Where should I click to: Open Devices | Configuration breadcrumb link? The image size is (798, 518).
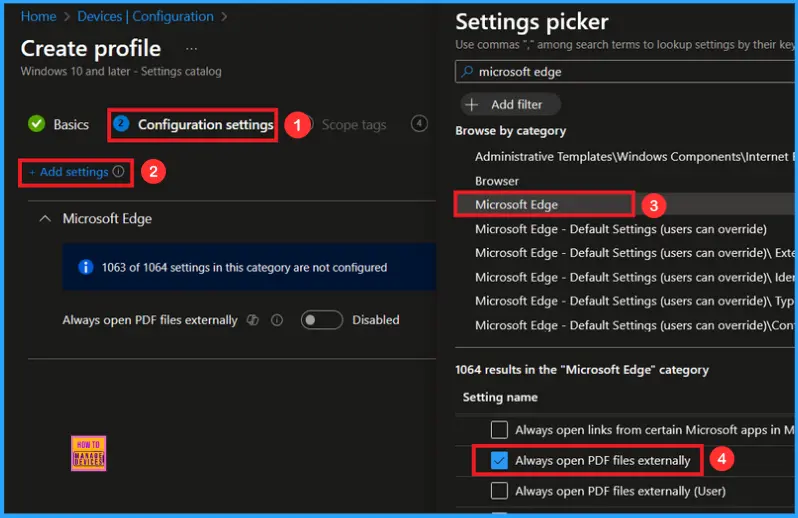[x=145, y=16]
